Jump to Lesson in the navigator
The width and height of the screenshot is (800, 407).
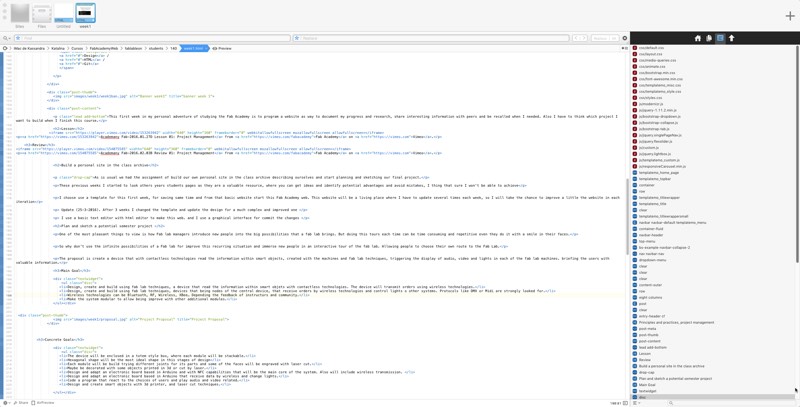(645, 353)
